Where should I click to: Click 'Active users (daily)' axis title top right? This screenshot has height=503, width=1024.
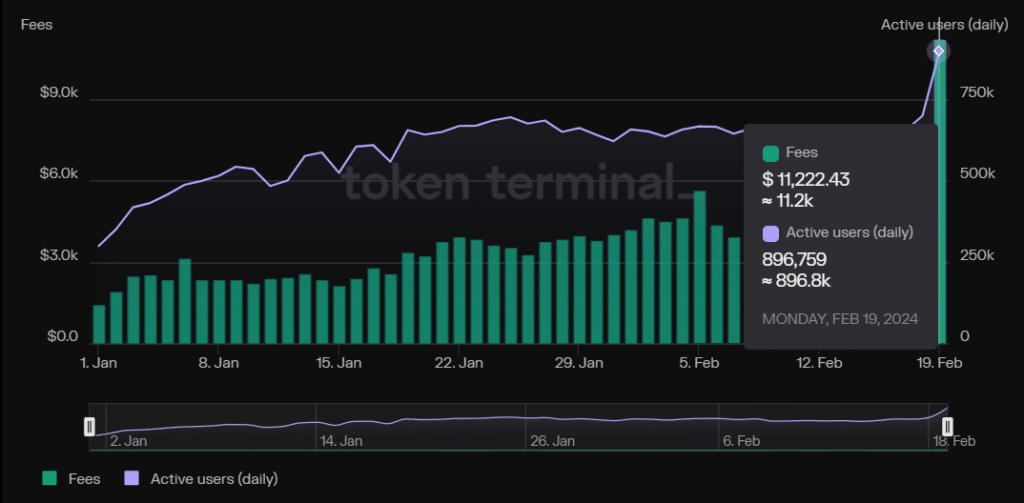(x=943, y=25)
